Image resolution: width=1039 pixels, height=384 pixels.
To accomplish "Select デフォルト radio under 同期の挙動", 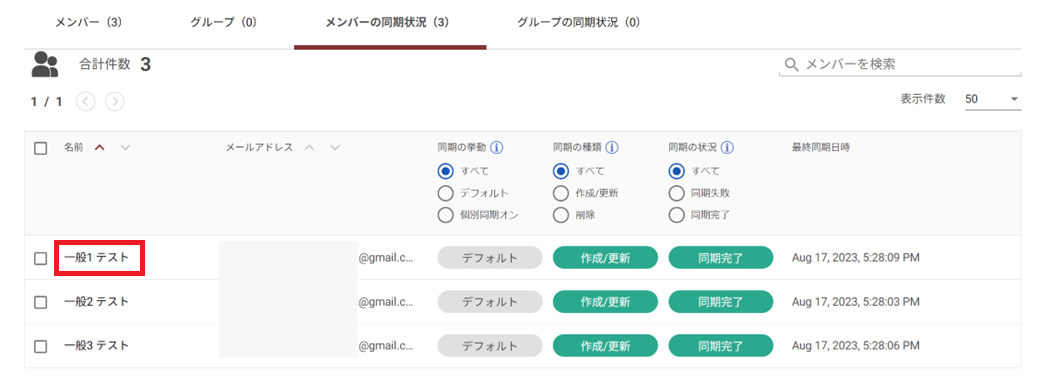I will [445, 193].
